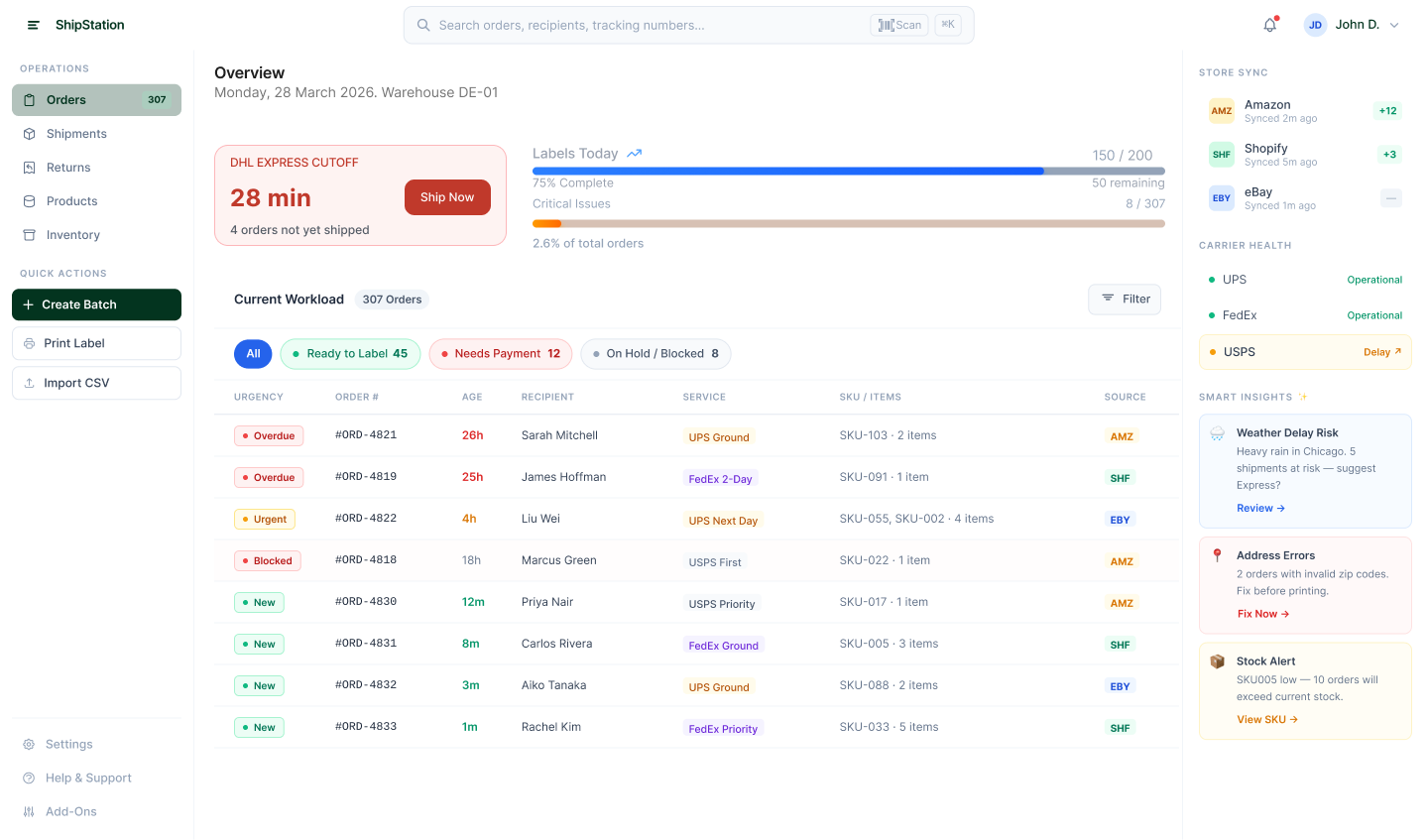Click the Labels Today trend arrow icon
1428x840 pixels.
(x=635, y=154)
